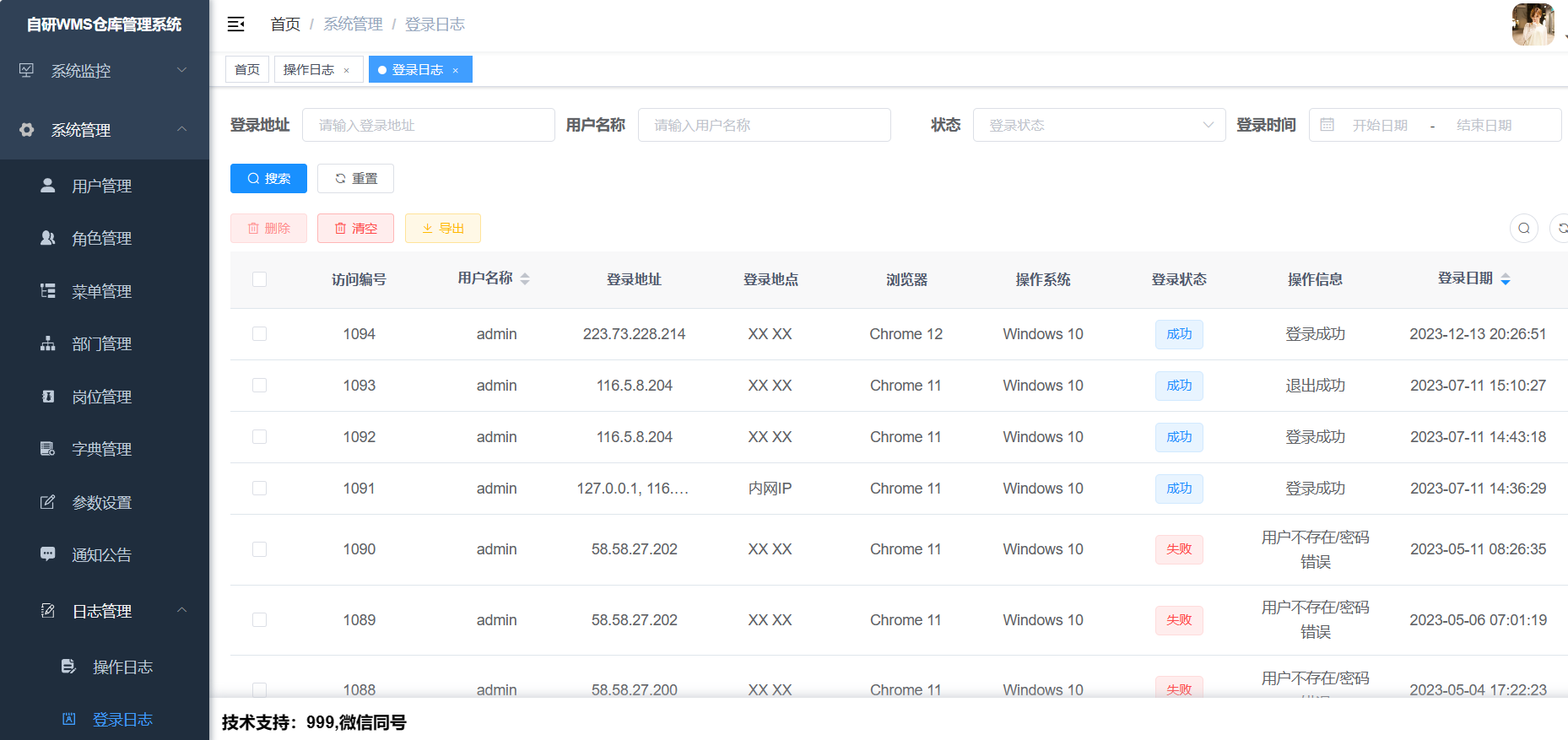Click the 部门管理 tree icon
The height and width of the screenshot is (740, 1568).
[48, 343]
